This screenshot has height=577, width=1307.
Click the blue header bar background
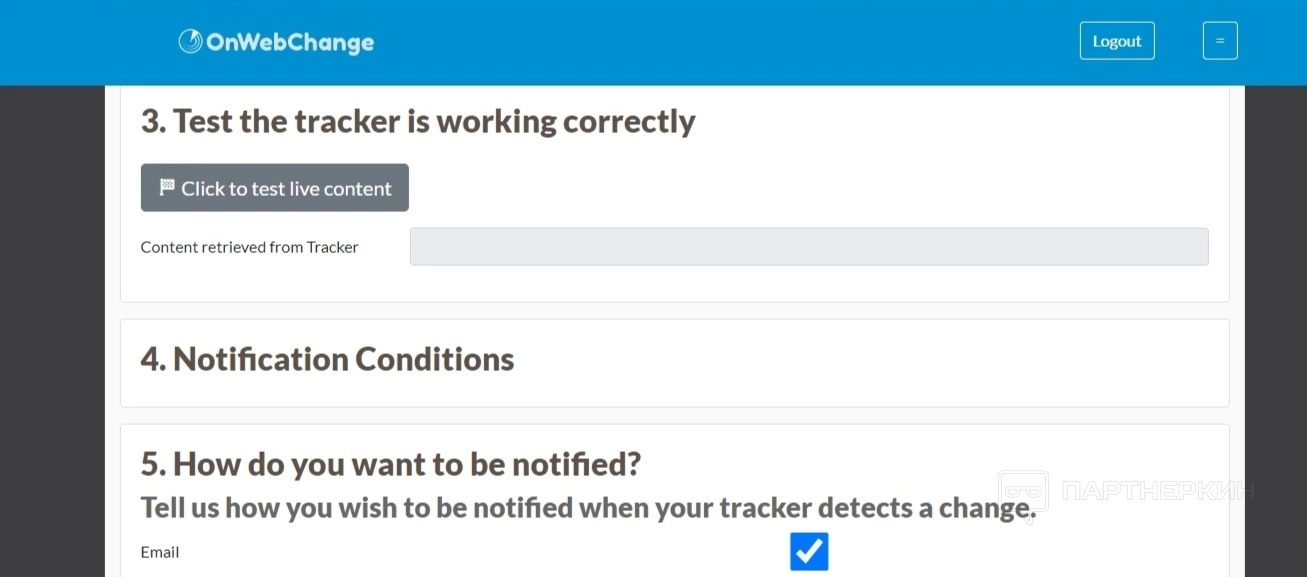tap(700, 42)
